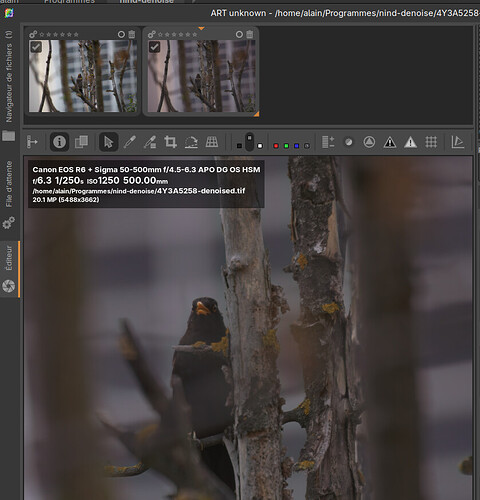Expand the tone/levels list icon with plus-minus
Viewport: 480px width, 500px height.
click(328, 142)
